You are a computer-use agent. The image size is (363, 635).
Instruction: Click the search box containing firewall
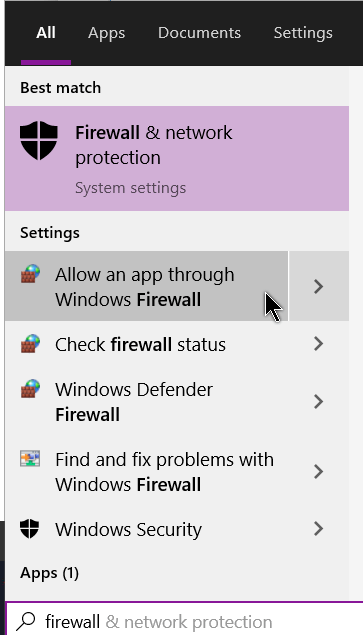pyautogui.click(x=184, y=621)
